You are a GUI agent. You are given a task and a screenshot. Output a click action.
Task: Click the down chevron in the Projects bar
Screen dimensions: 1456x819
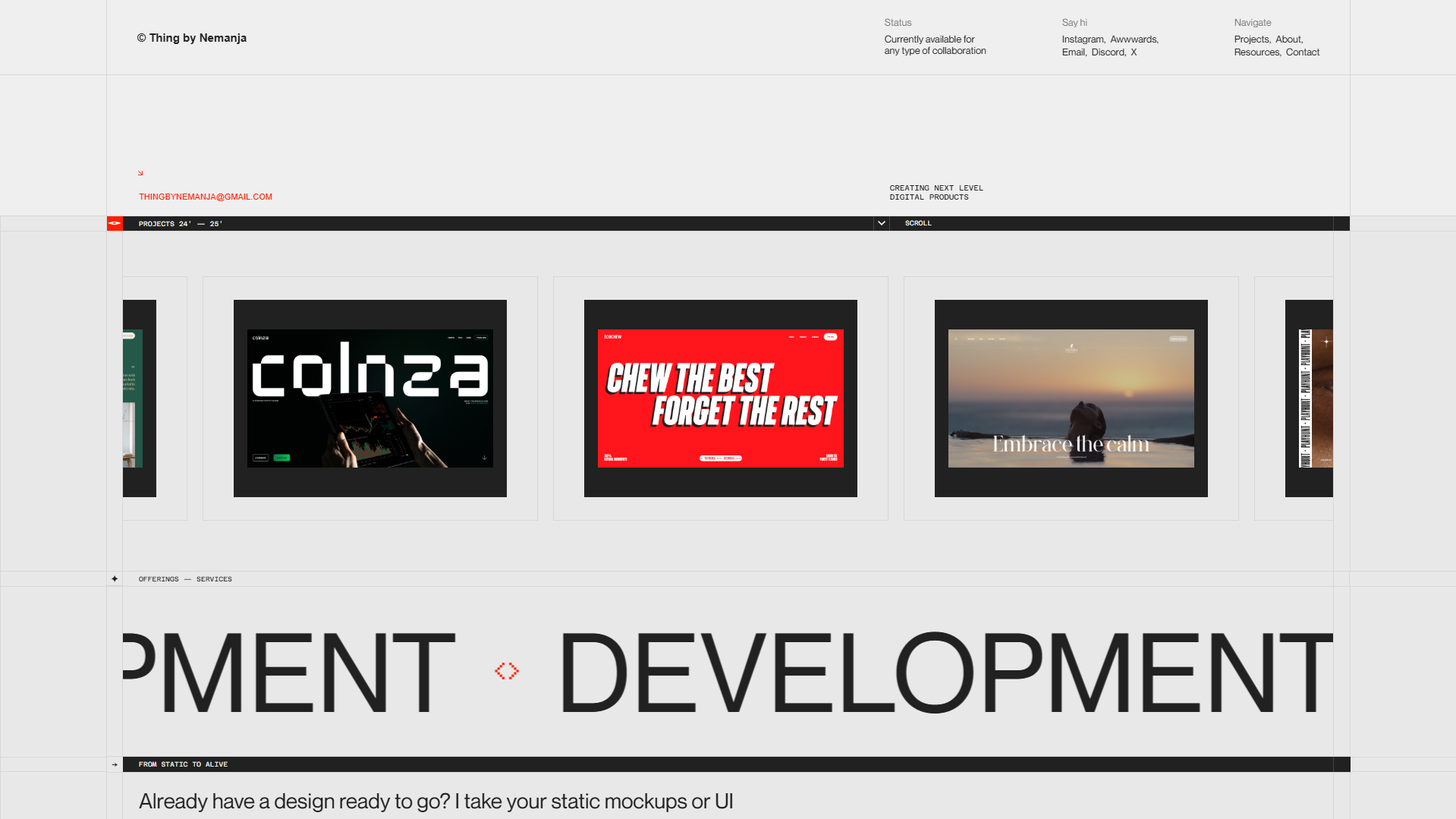881,223
